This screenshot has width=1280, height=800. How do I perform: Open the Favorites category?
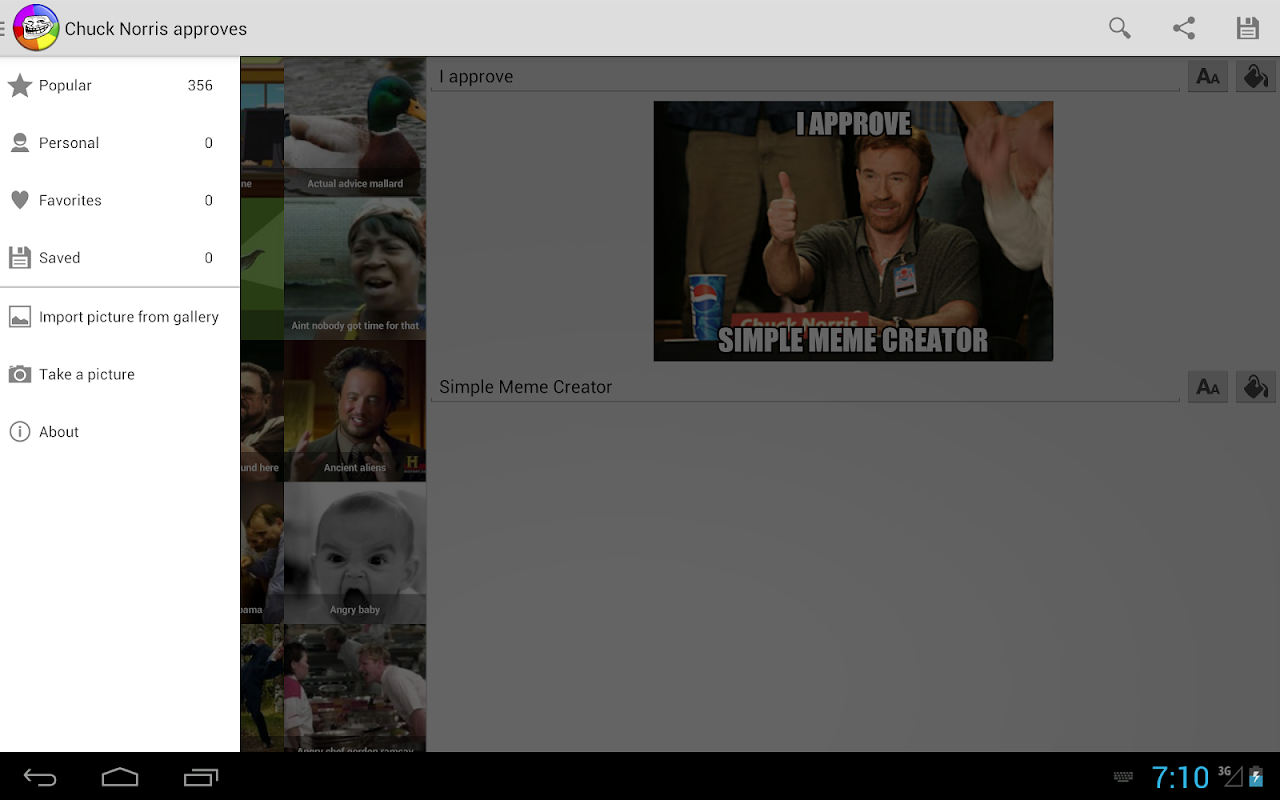[x=120, y=200]
